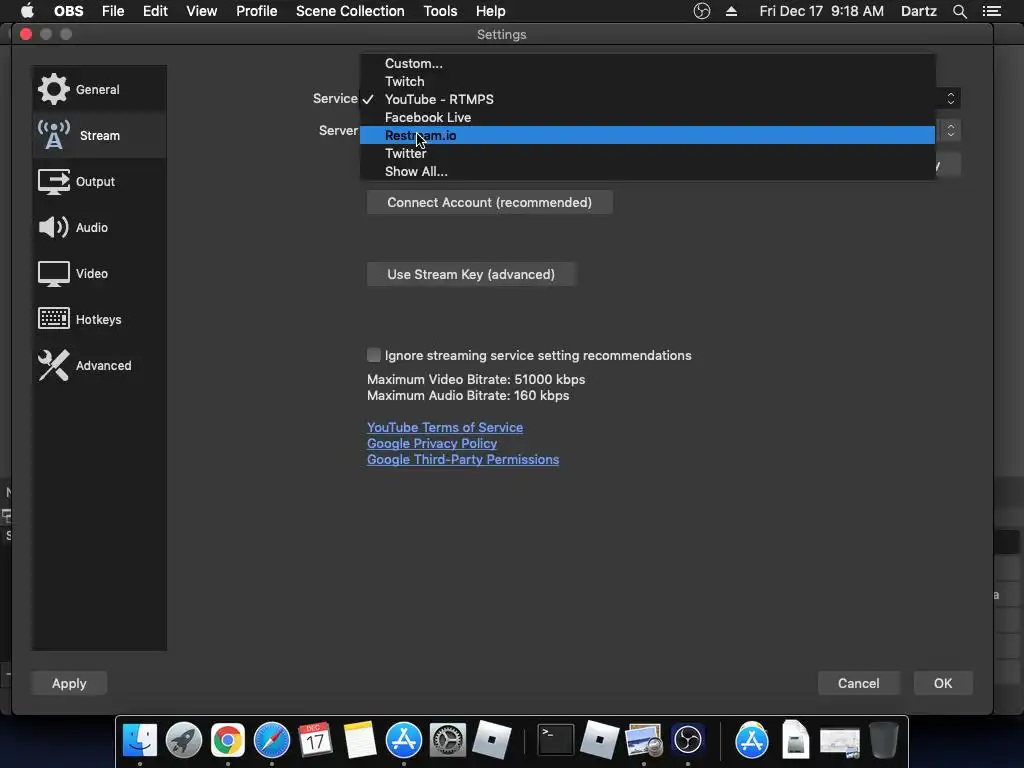Click the Apply button
Image resolution: width=1024 pixels, height=768 pixels.
coord(69,683)
